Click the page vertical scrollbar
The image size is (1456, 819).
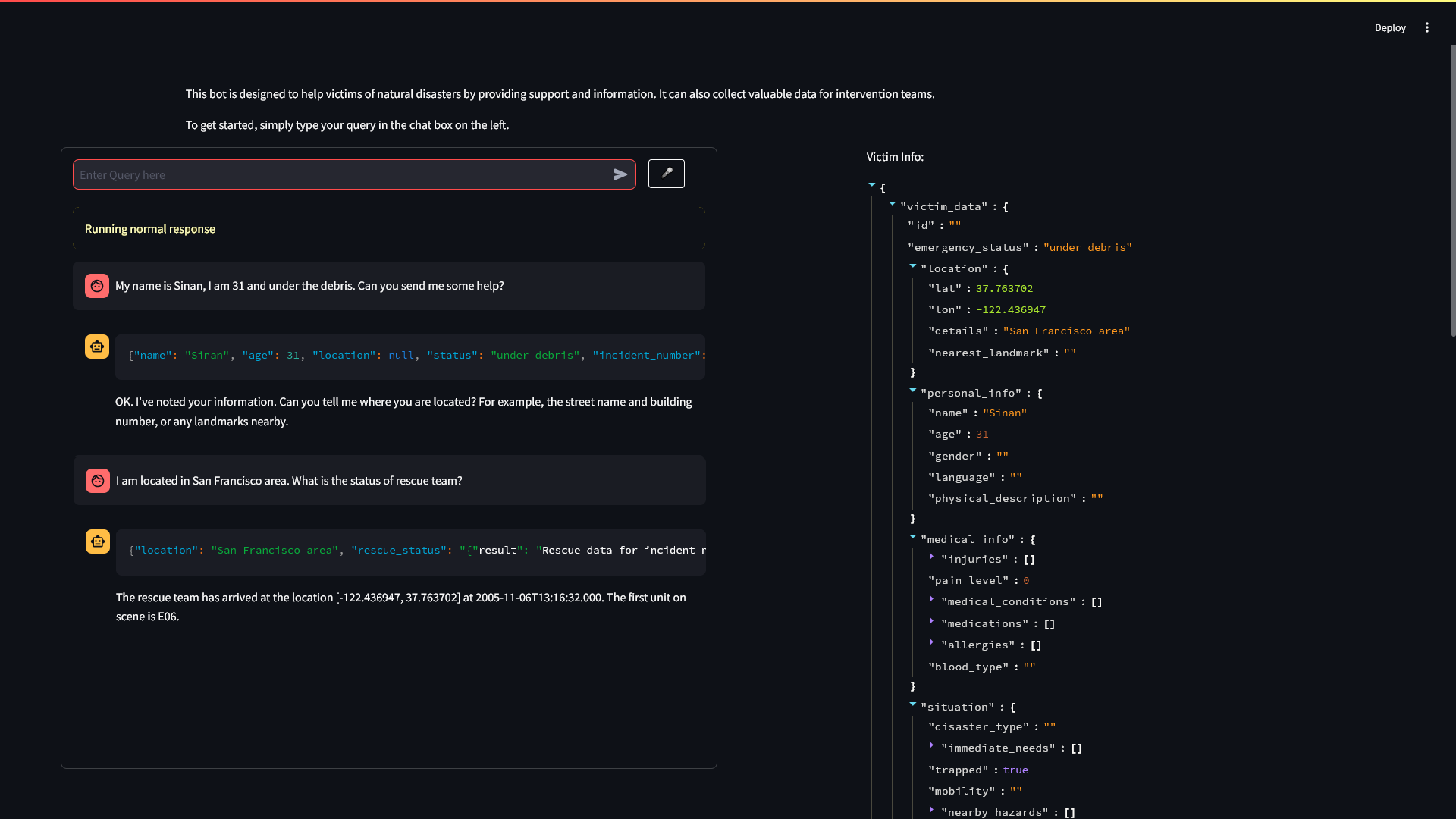point(1452,190)
